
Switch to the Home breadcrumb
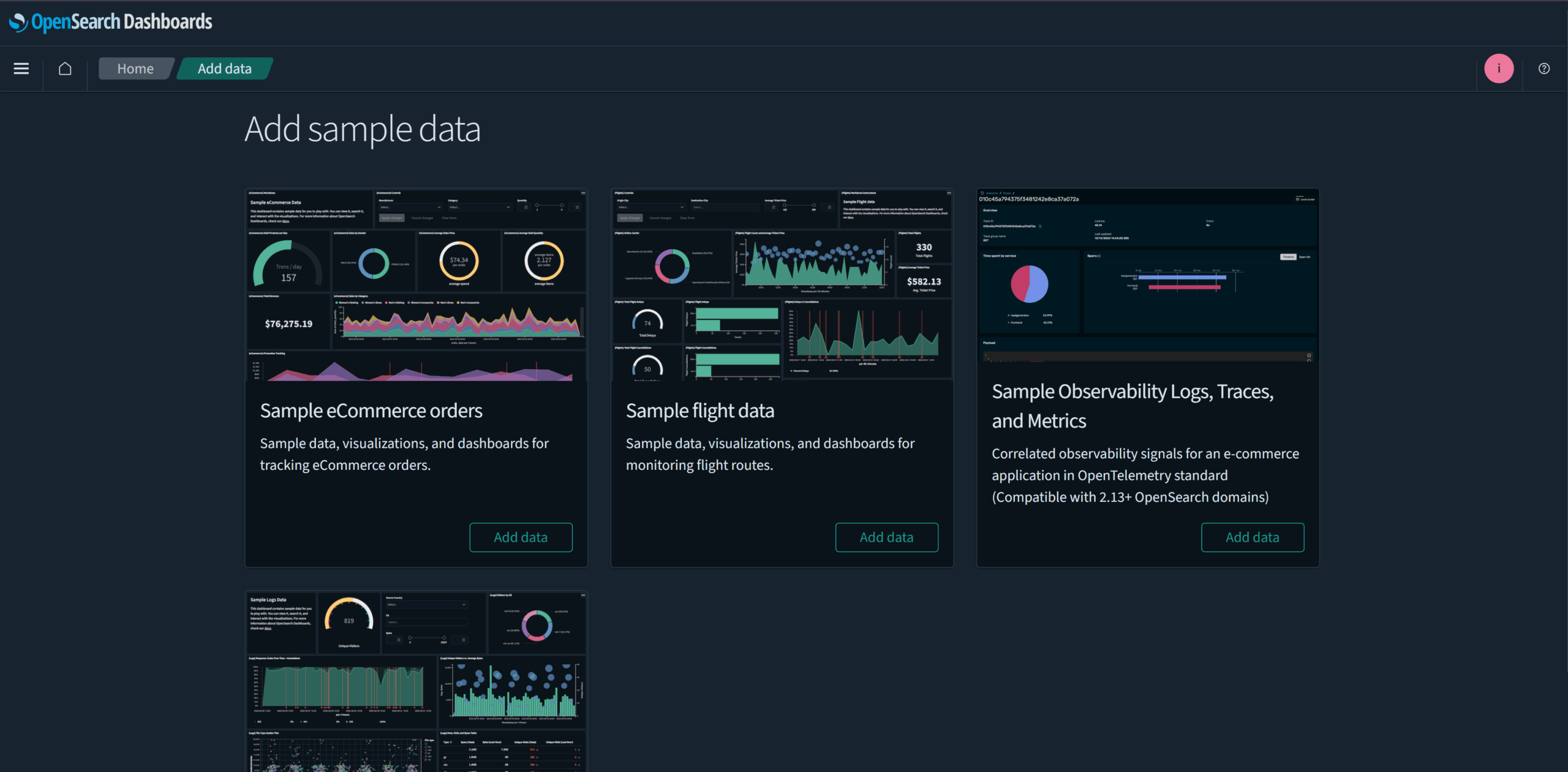tap(135, 69)
